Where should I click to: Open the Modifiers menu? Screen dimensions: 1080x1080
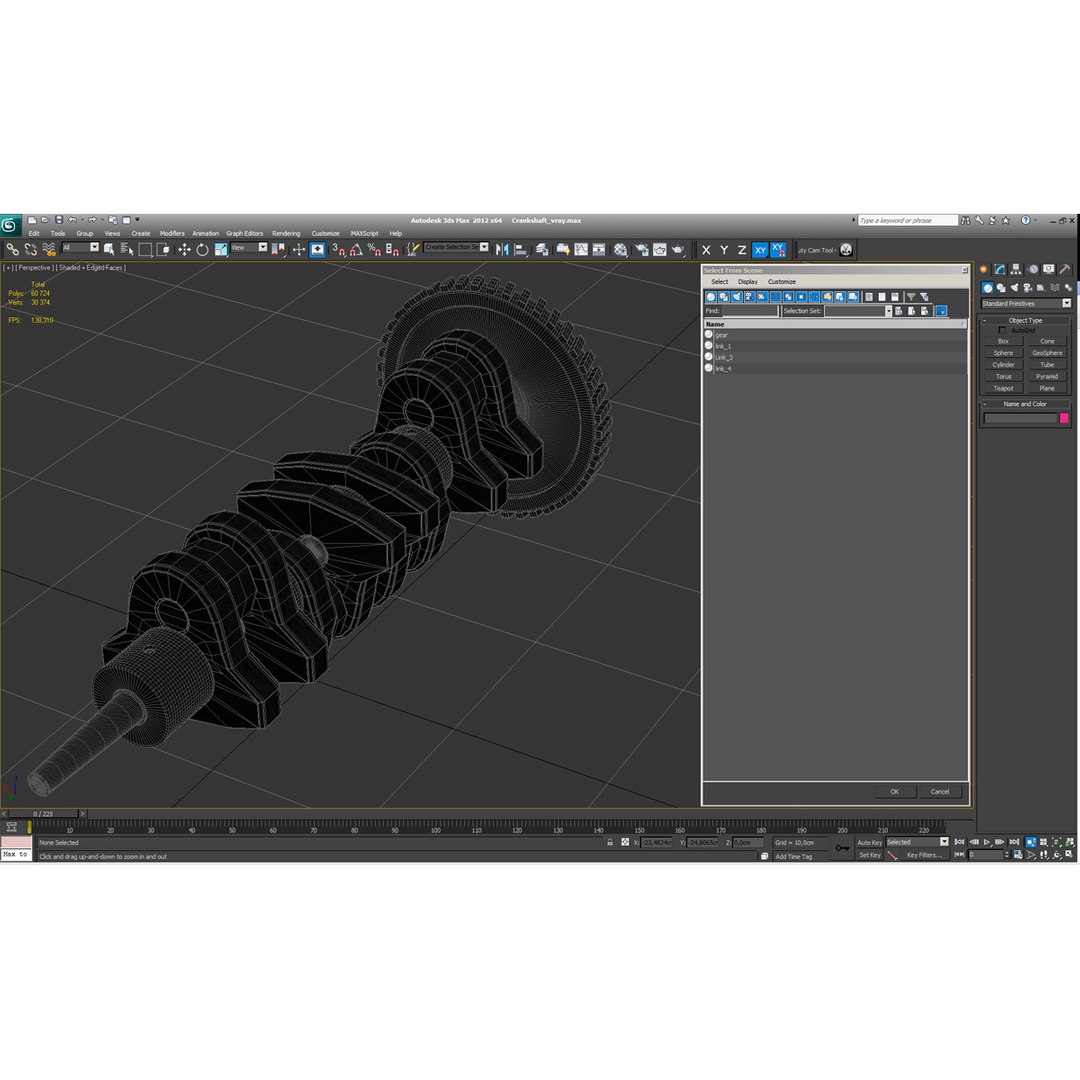coord(172,233)
